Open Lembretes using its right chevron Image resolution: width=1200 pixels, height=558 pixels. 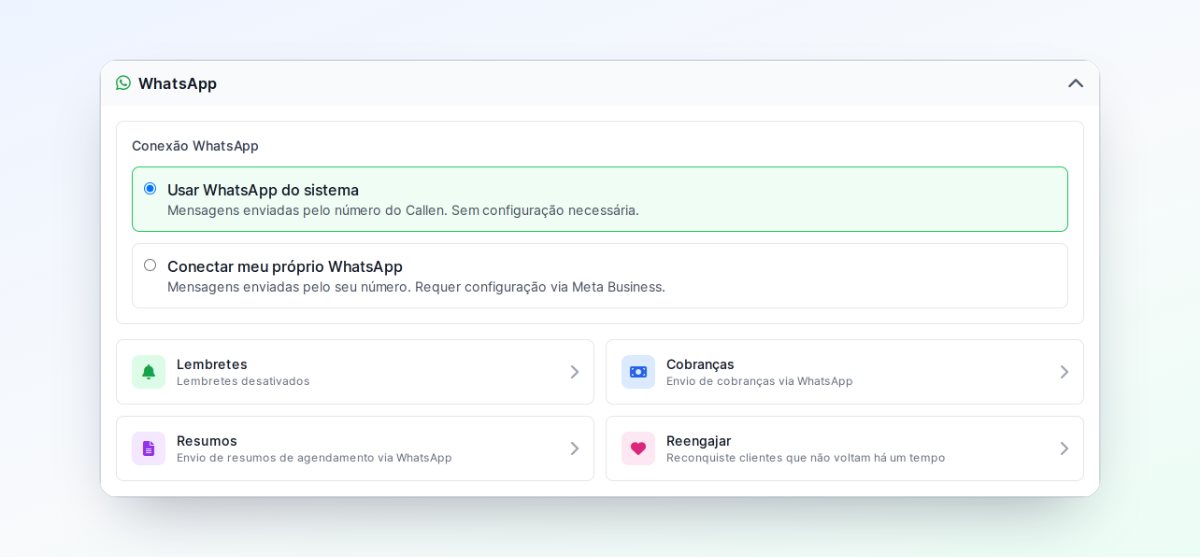point(574,372)
